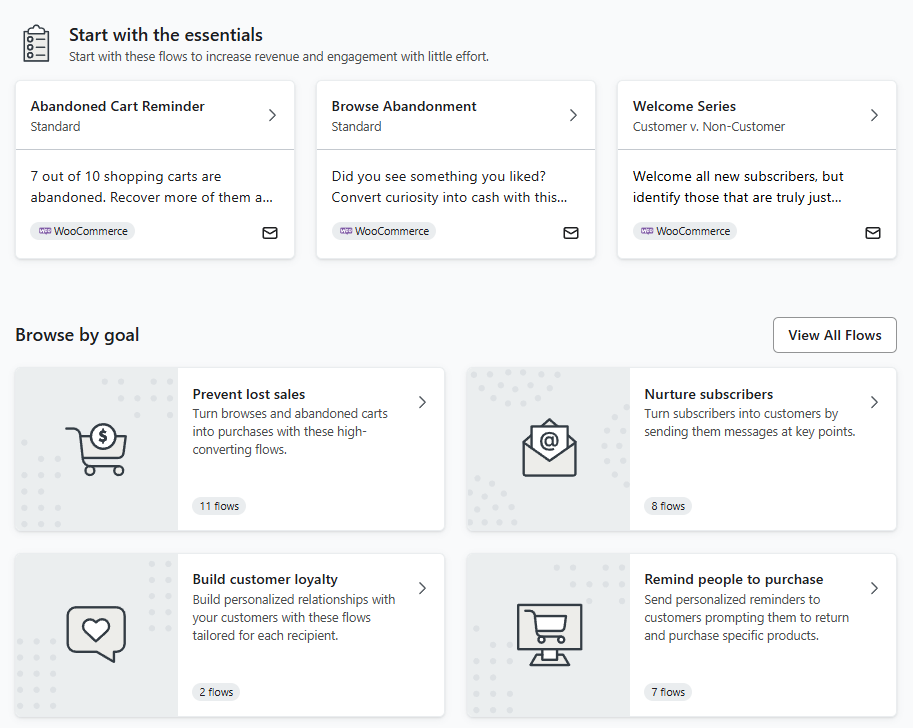913x728 pixels.
Task: Click the heart speech bubble illustration
Action: click(x=97, y=634)
